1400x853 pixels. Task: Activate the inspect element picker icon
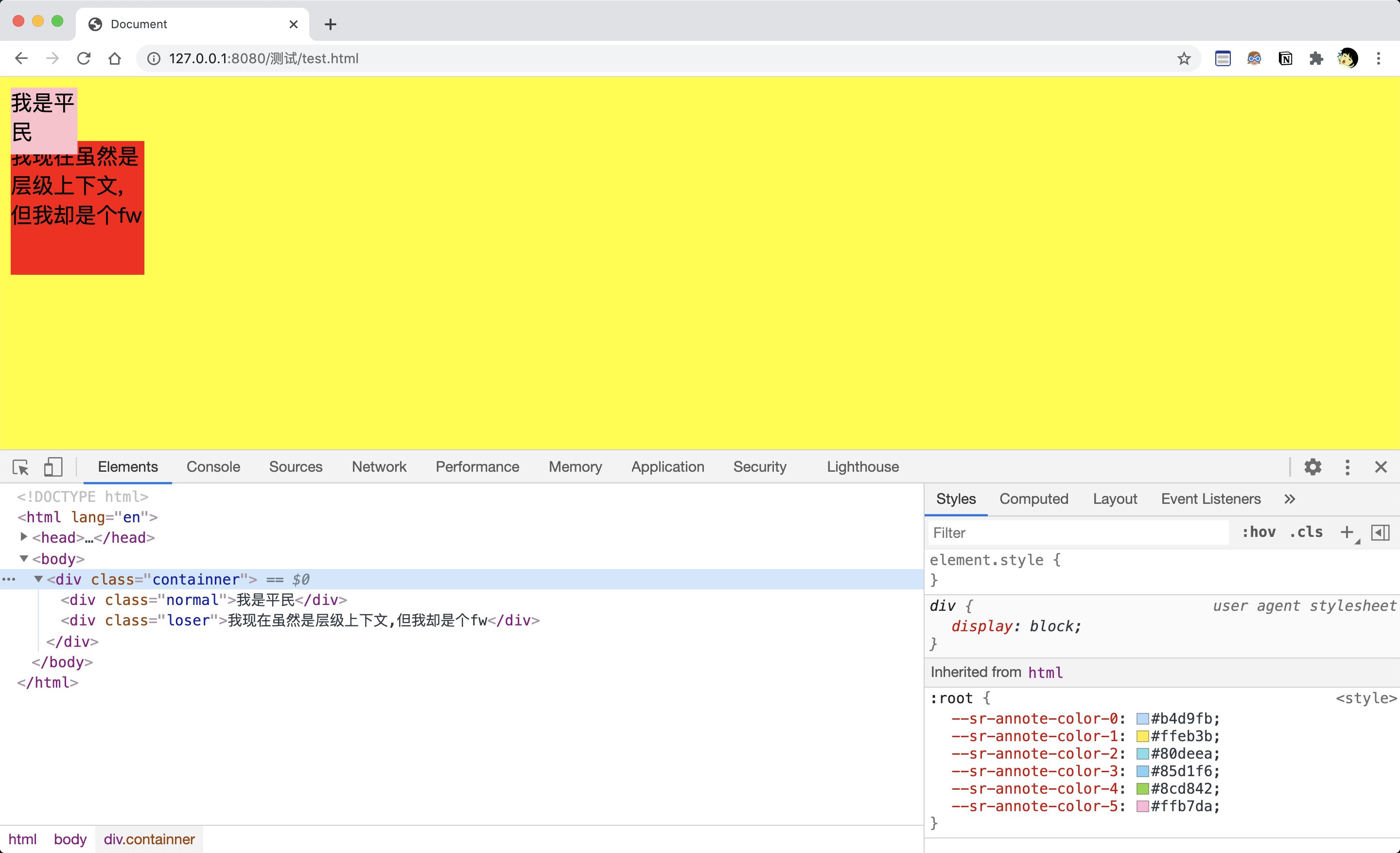(x=21, y=467)
